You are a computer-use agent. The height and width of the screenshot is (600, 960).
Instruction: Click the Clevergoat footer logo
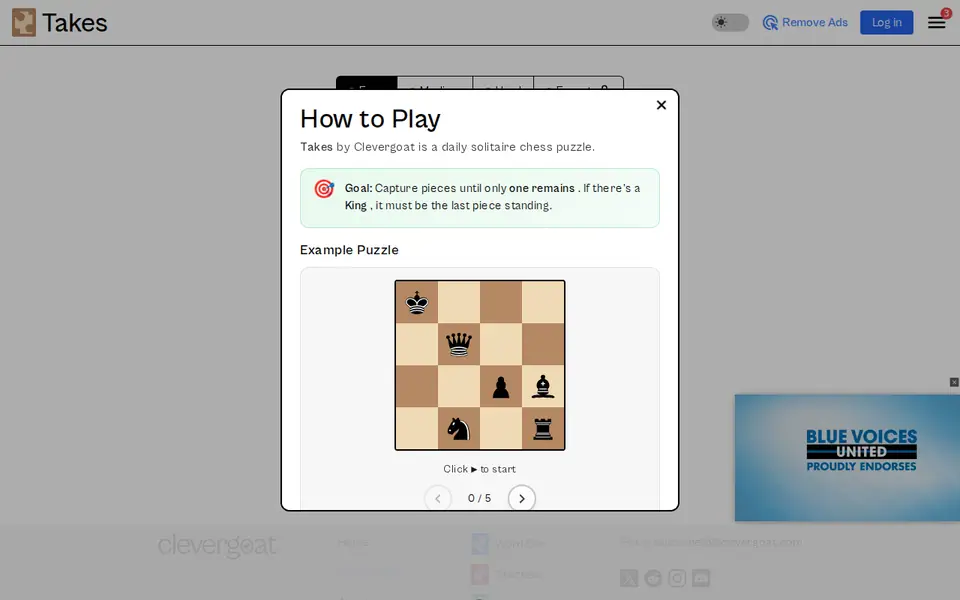(x=217, y=545)
